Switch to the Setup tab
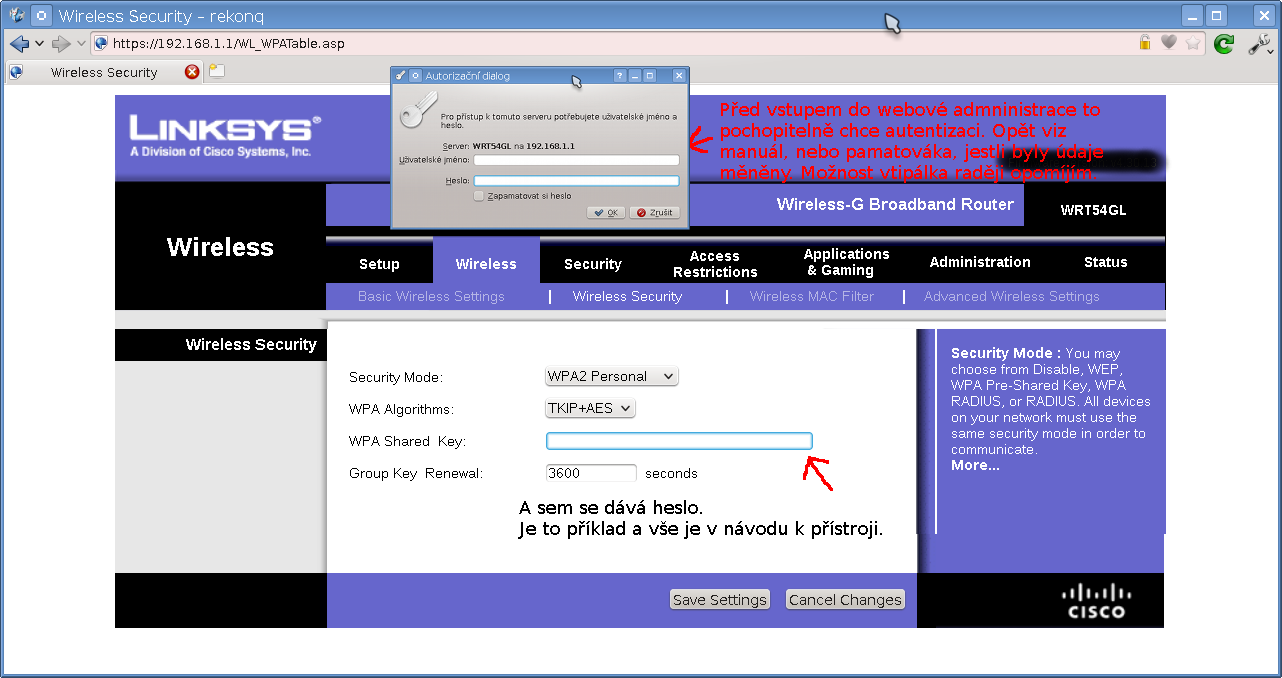 click(x=379, y=264)
